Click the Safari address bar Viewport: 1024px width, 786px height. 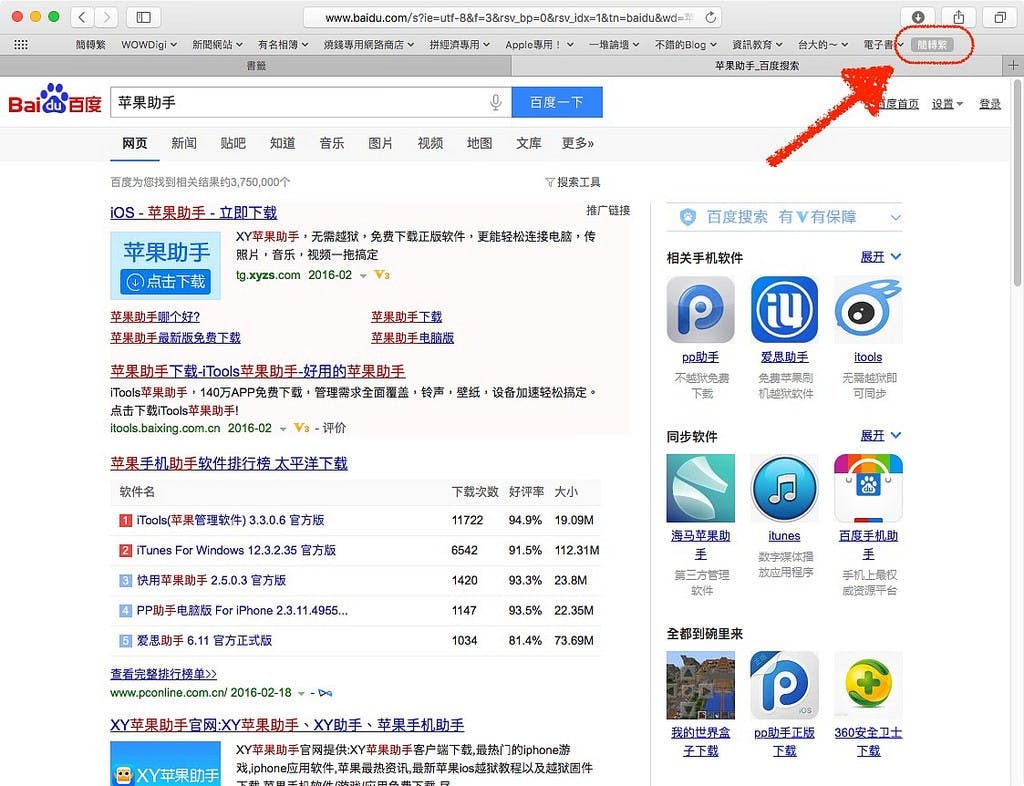click(x=513, y=18)
